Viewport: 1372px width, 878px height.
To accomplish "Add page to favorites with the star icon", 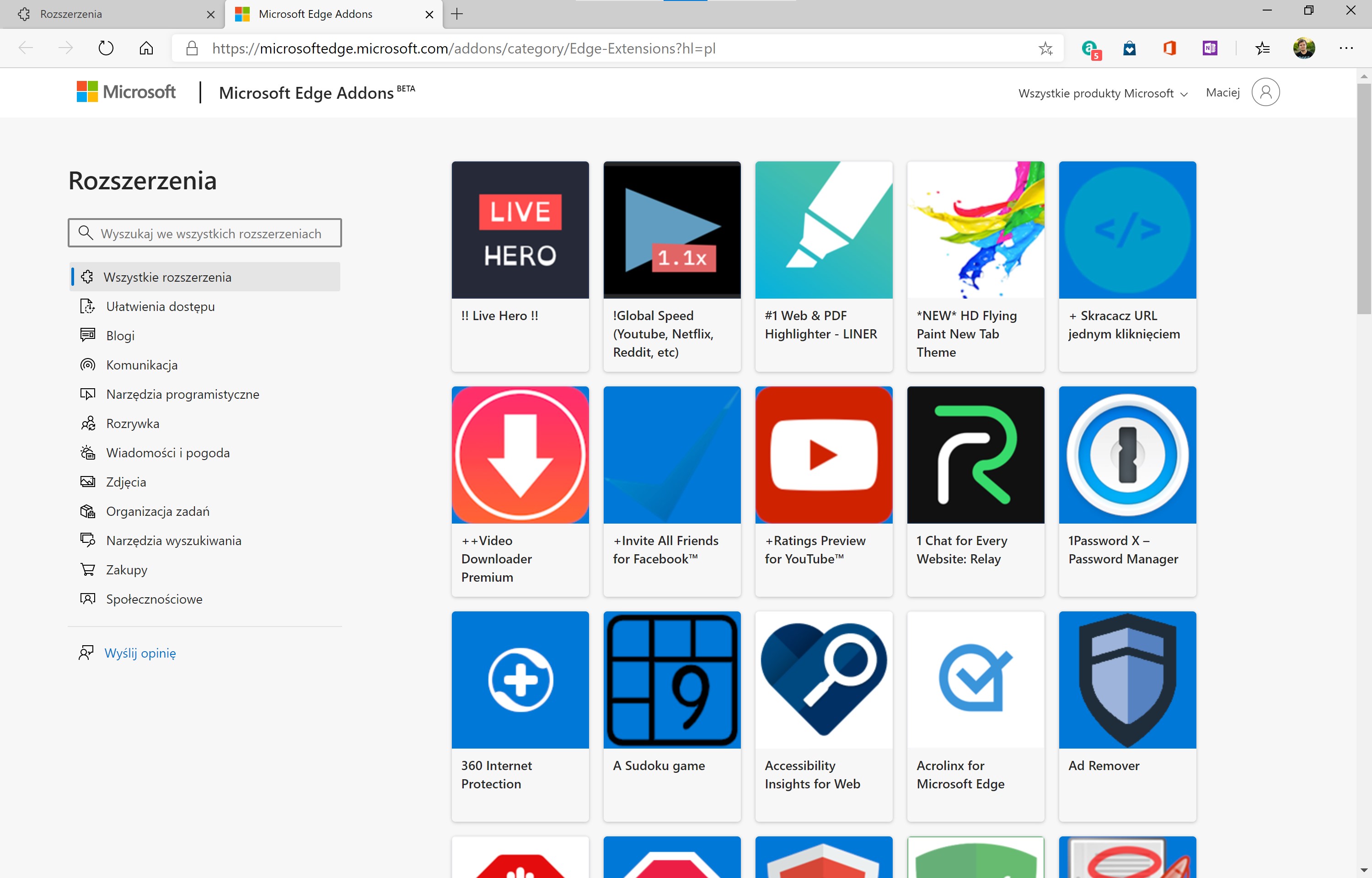I will [1045, 48].
